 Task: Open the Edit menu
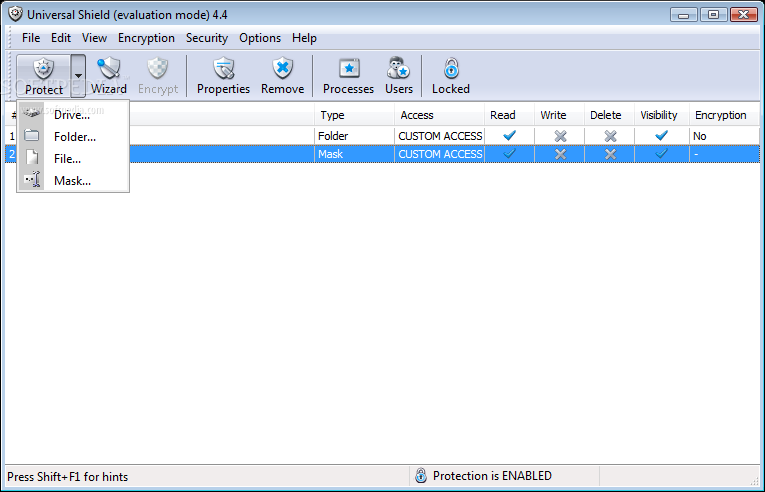coord(61,38)
